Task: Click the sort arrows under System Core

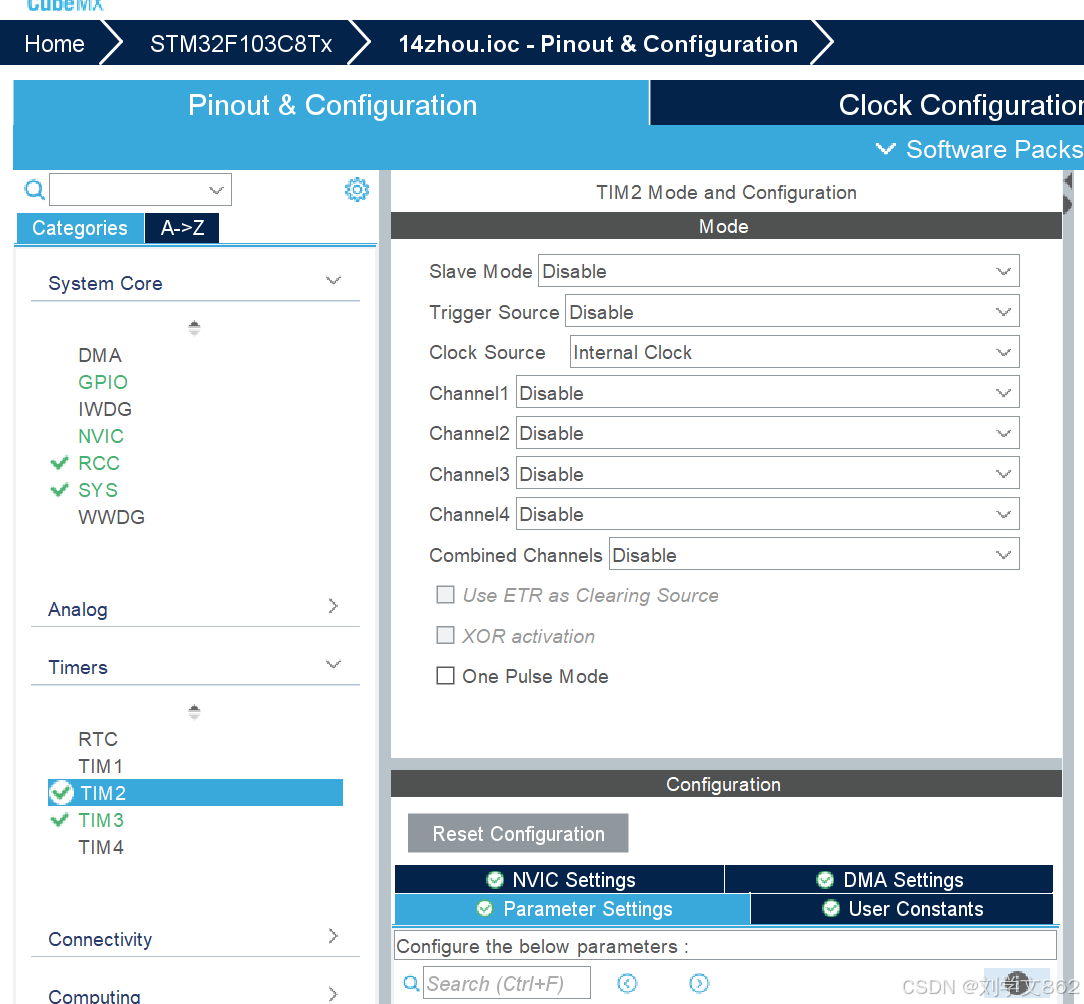Action: [x=194, y=328]
